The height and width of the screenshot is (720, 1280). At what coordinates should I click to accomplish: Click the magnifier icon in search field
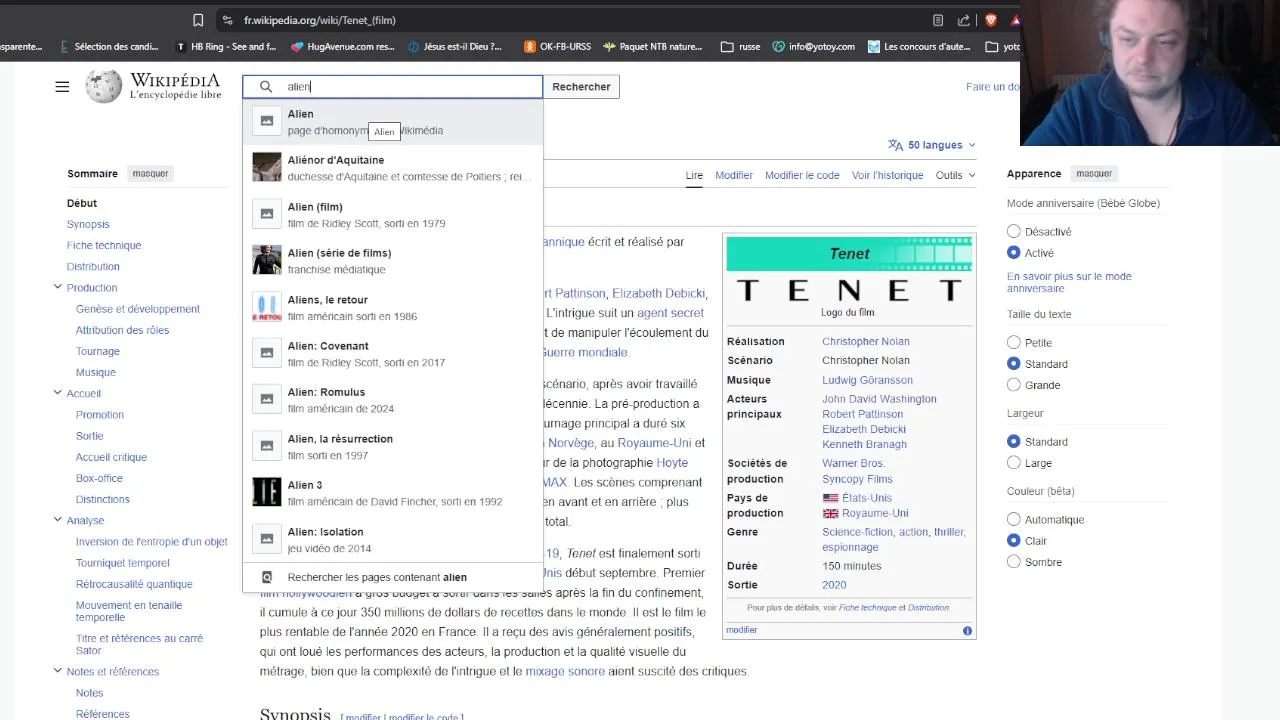266,87
